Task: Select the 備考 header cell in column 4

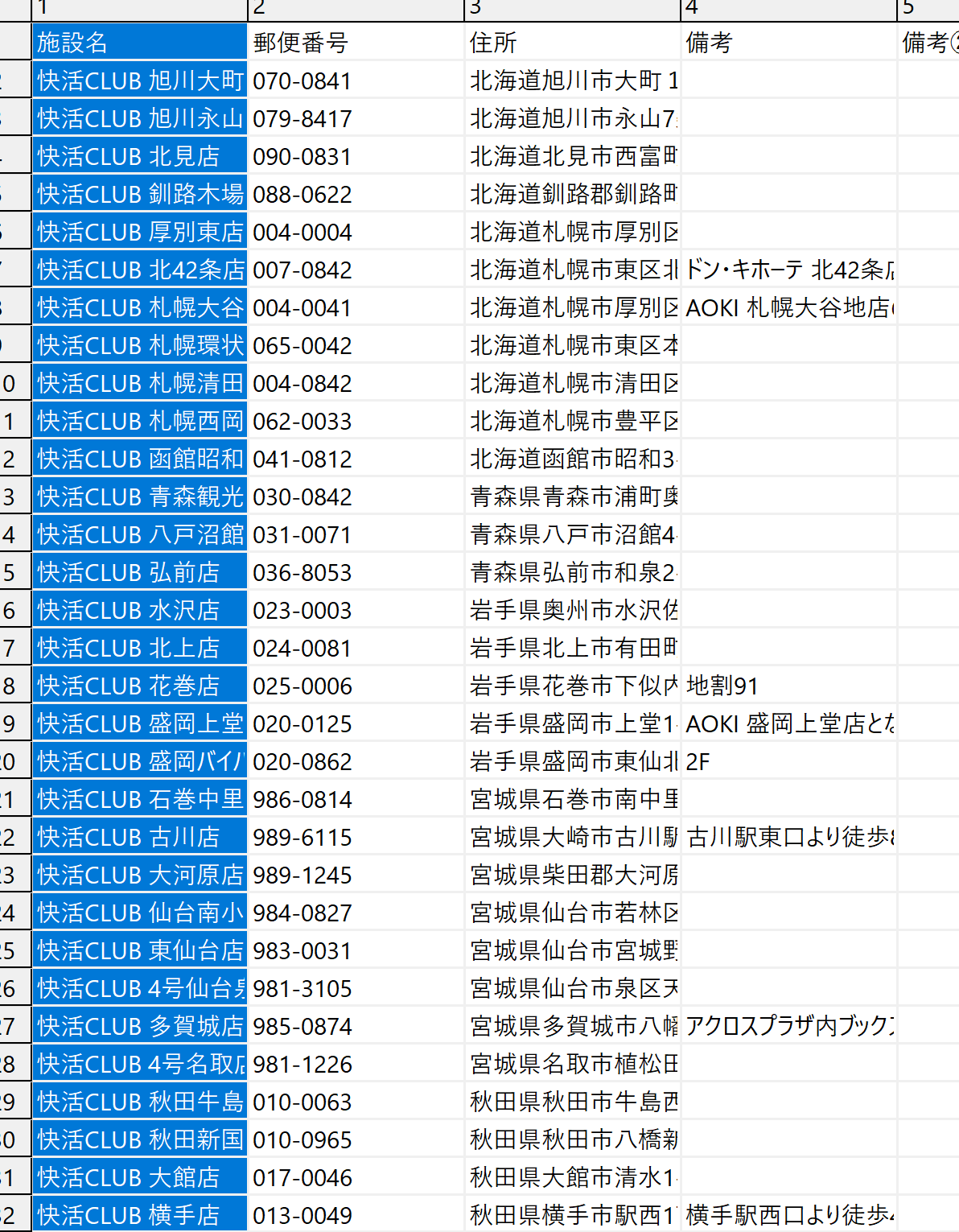Action: pyautogui.click(x=788, y=42)
